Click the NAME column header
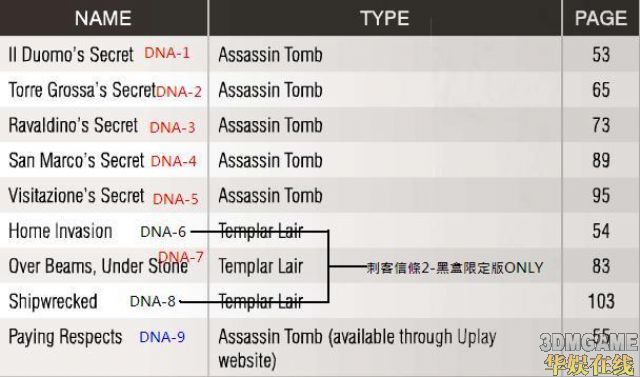The height and width of the screenshot is (377, 640). click(103, 18)
